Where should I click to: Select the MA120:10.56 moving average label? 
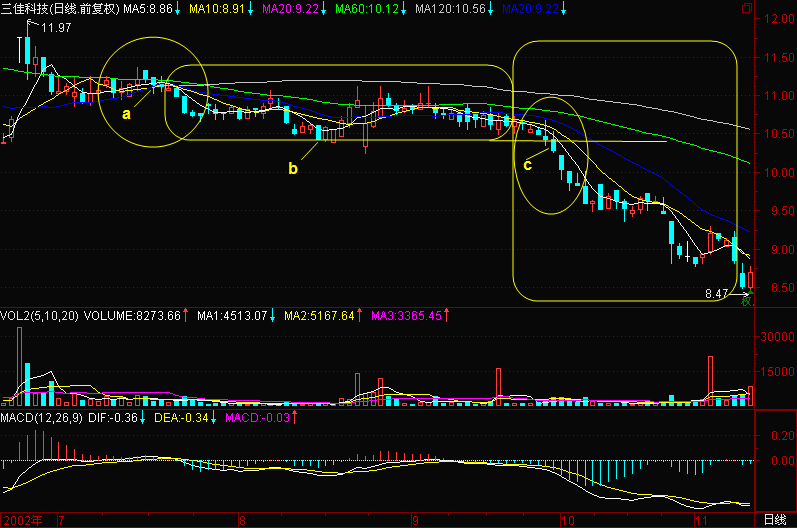tap(450, 9)
